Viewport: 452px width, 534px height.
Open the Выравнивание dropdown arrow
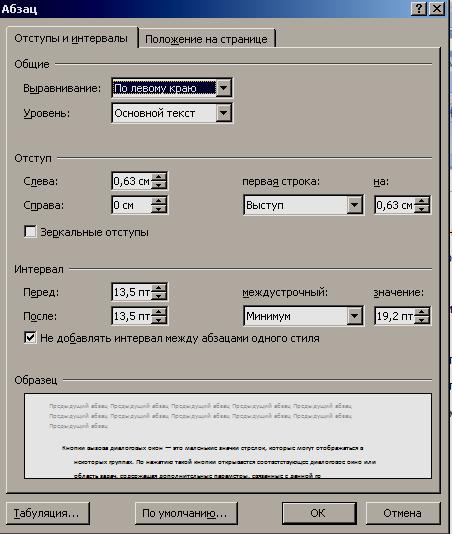pos(224,88)
